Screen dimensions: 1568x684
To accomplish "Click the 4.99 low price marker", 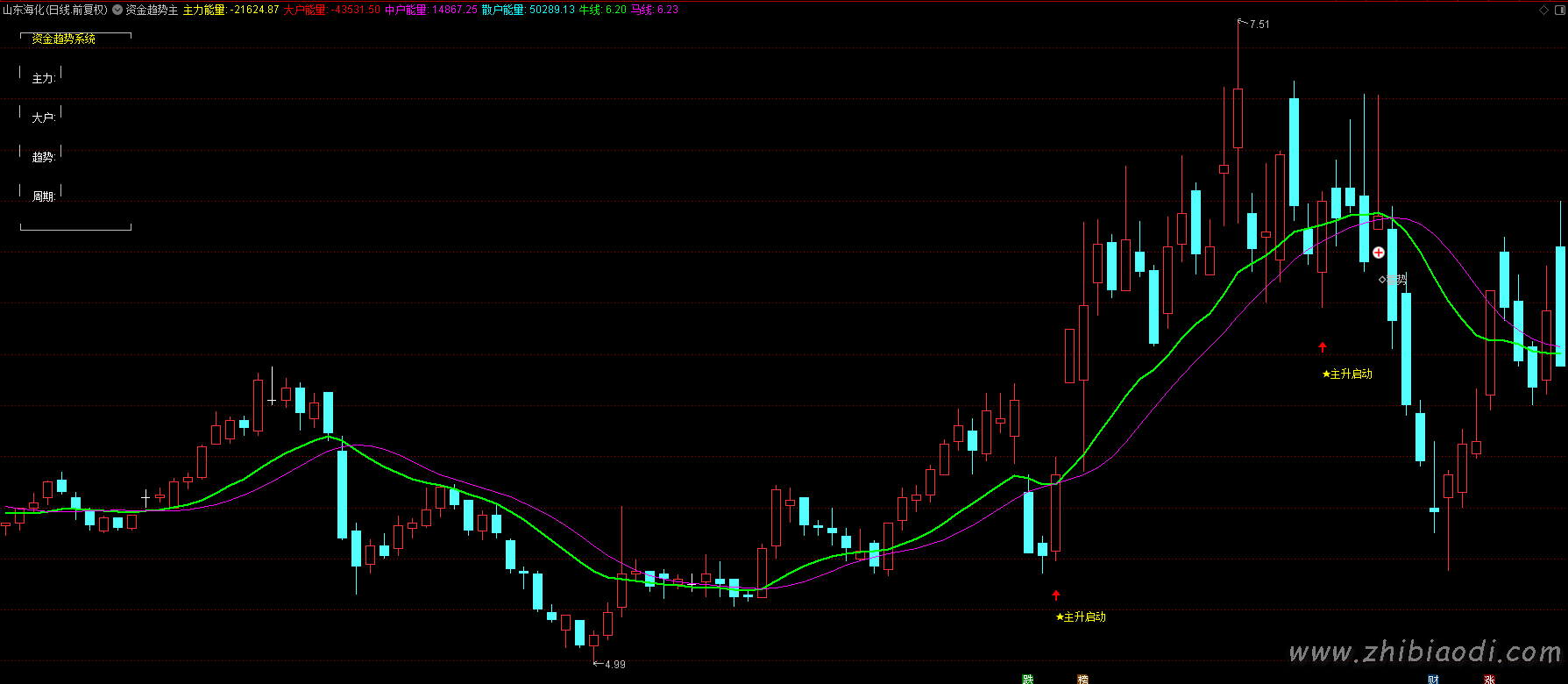I will pyautogui.click(x=614, y=665).
